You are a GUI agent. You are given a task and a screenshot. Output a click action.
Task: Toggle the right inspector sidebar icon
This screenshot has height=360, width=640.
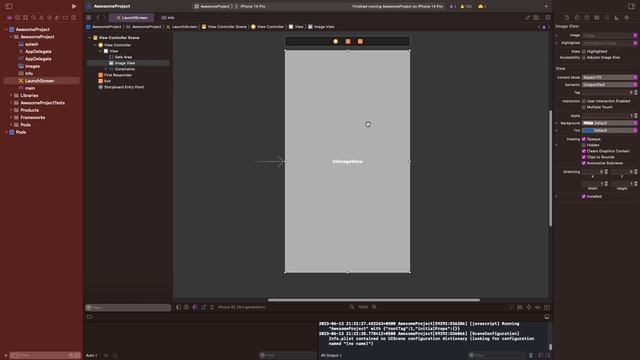click(x=631, y=6)
